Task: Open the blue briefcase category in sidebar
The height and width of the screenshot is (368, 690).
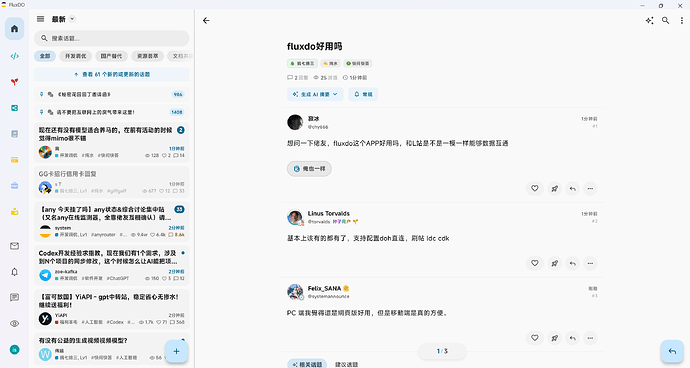Action: 15,186
